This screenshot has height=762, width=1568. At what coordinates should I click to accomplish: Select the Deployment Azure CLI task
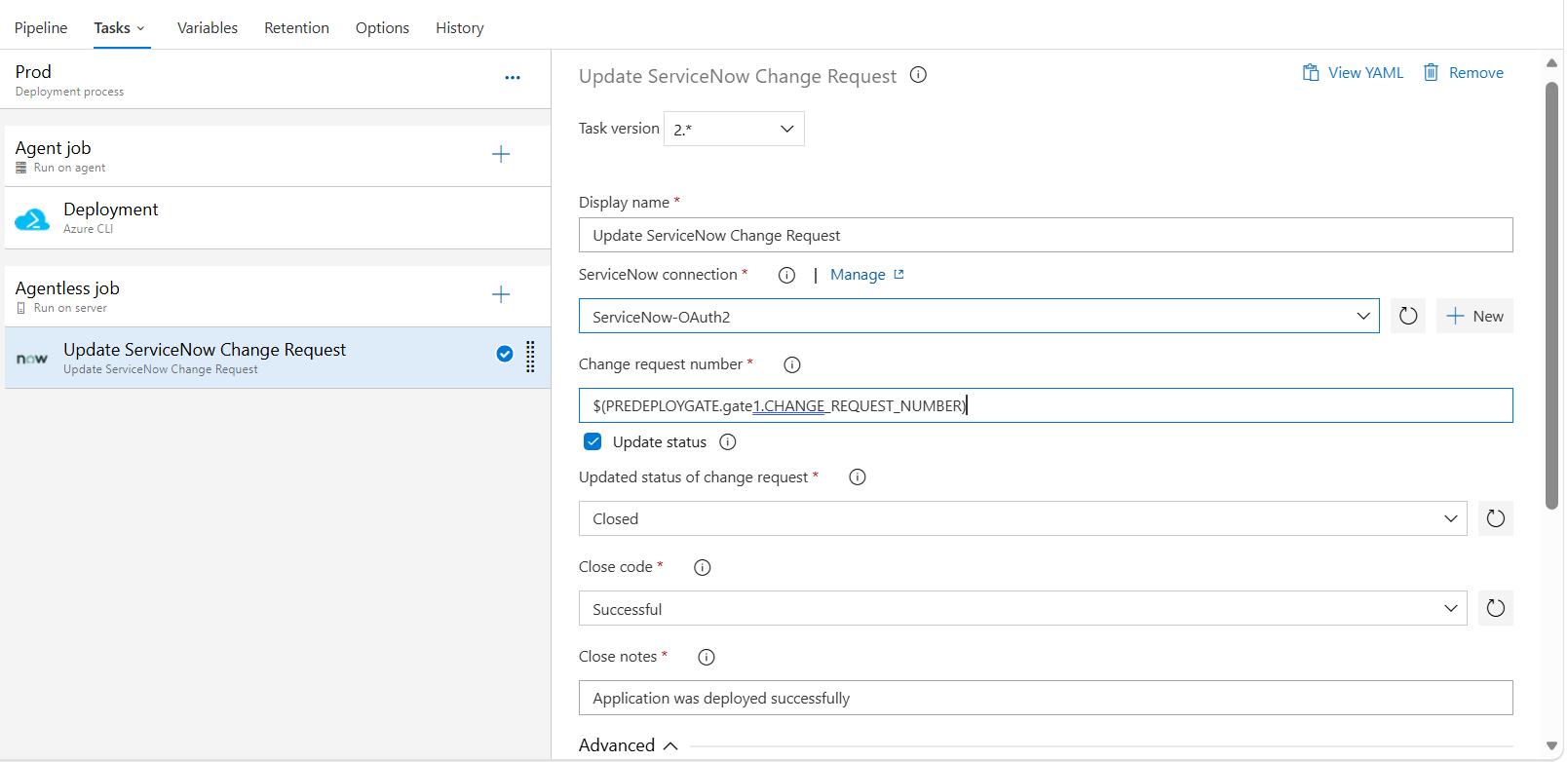click(x=278, y=218)
